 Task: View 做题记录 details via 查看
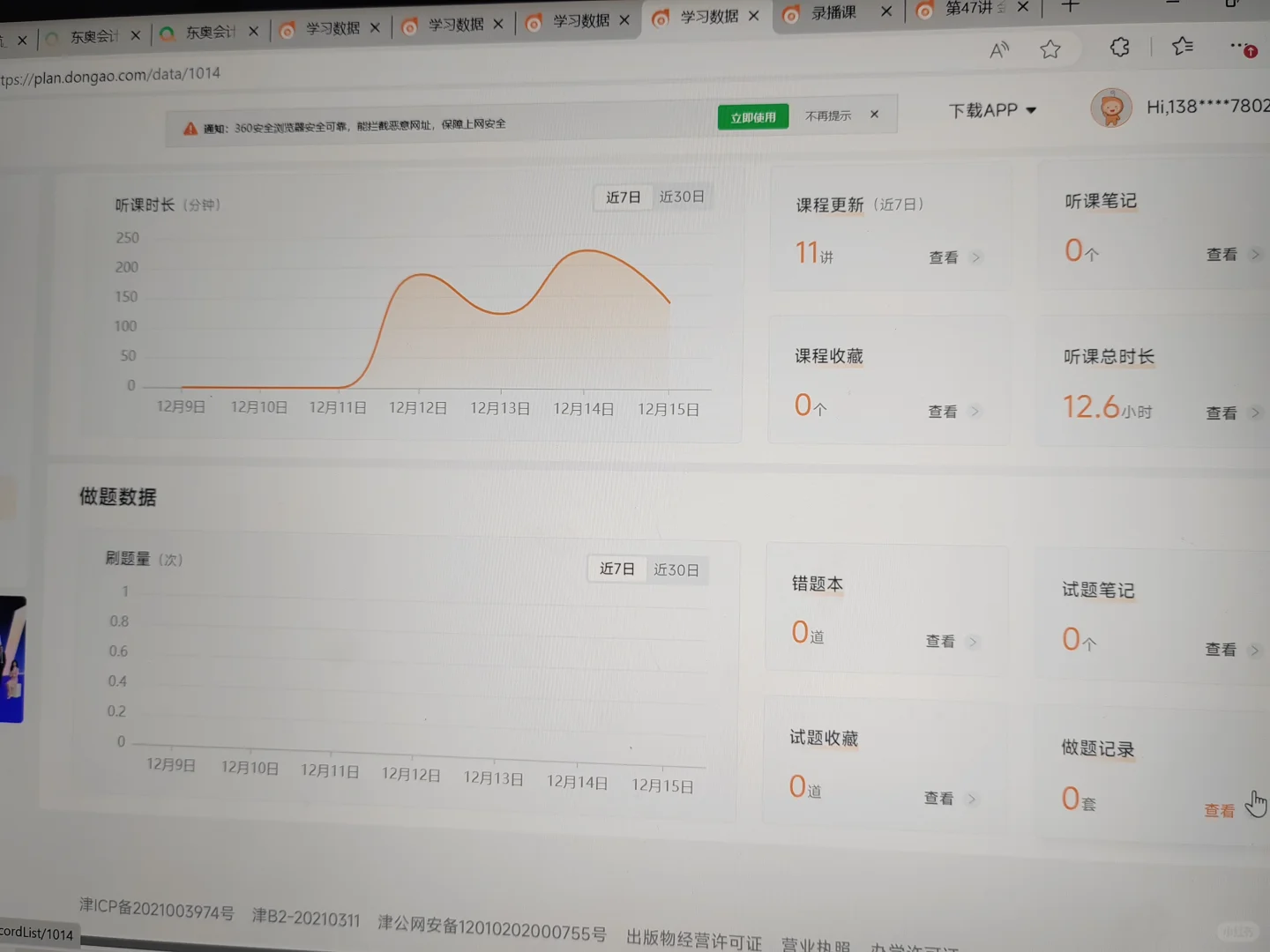[x=1220, y=811]
